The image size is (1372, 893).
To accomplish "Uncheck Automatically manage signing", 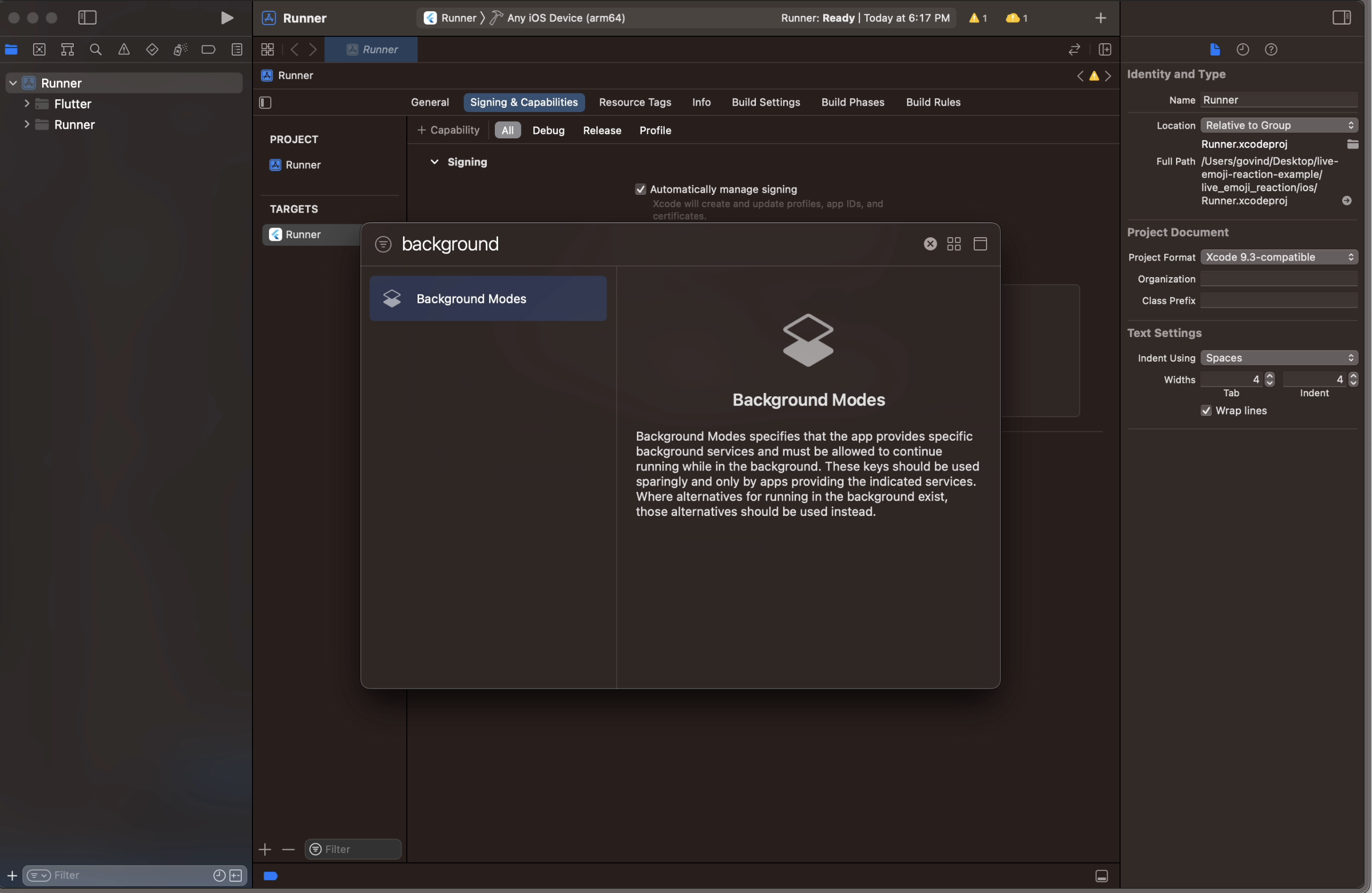I will point(640,189).
